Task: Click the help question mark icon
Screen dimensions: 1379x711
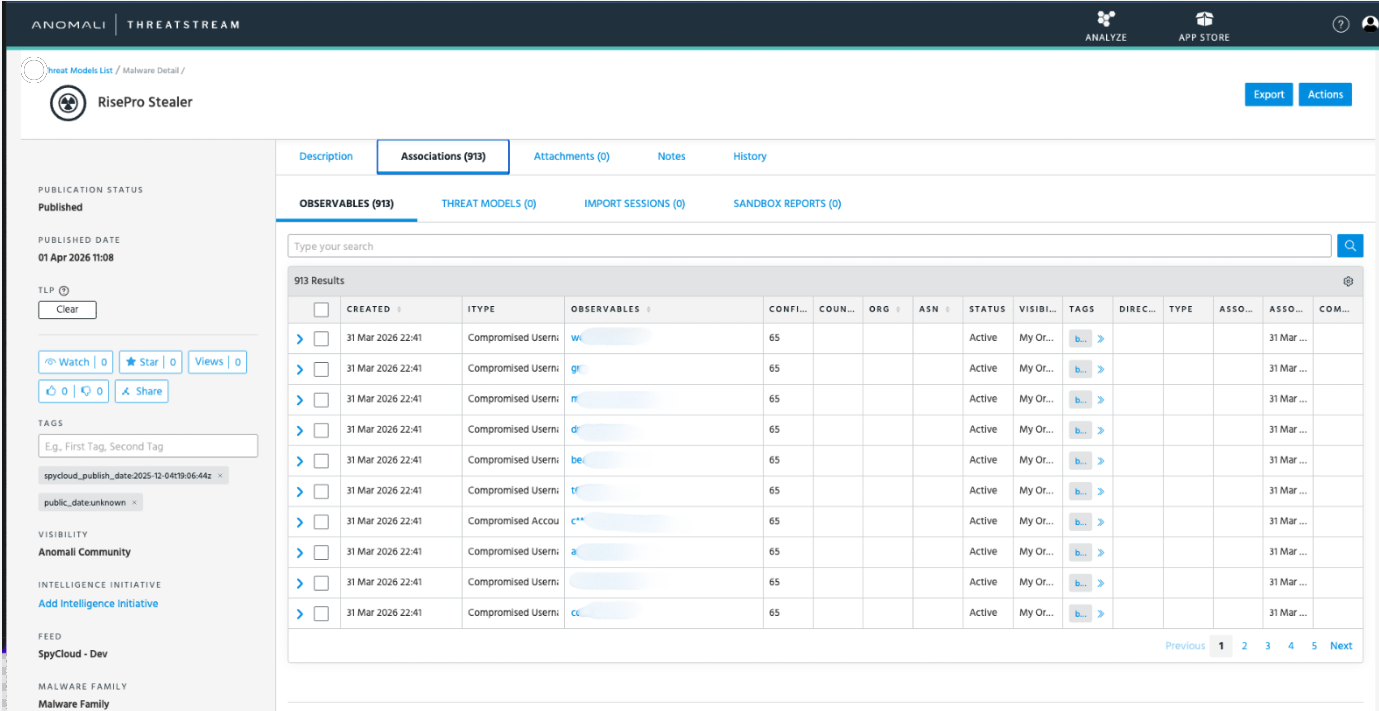Action: coord(1341,25)
